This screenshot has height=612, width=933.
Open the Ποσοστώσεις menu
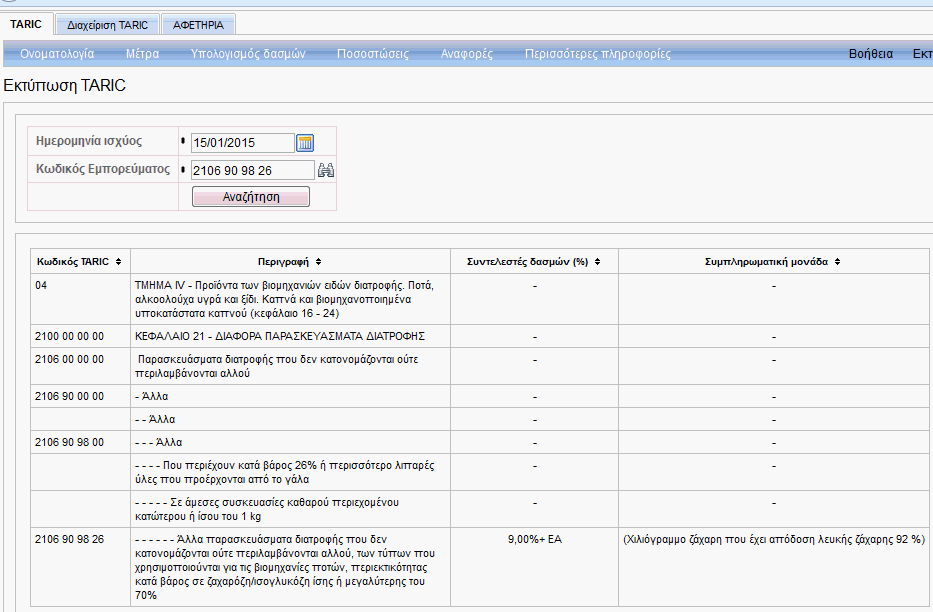point(373,54)
